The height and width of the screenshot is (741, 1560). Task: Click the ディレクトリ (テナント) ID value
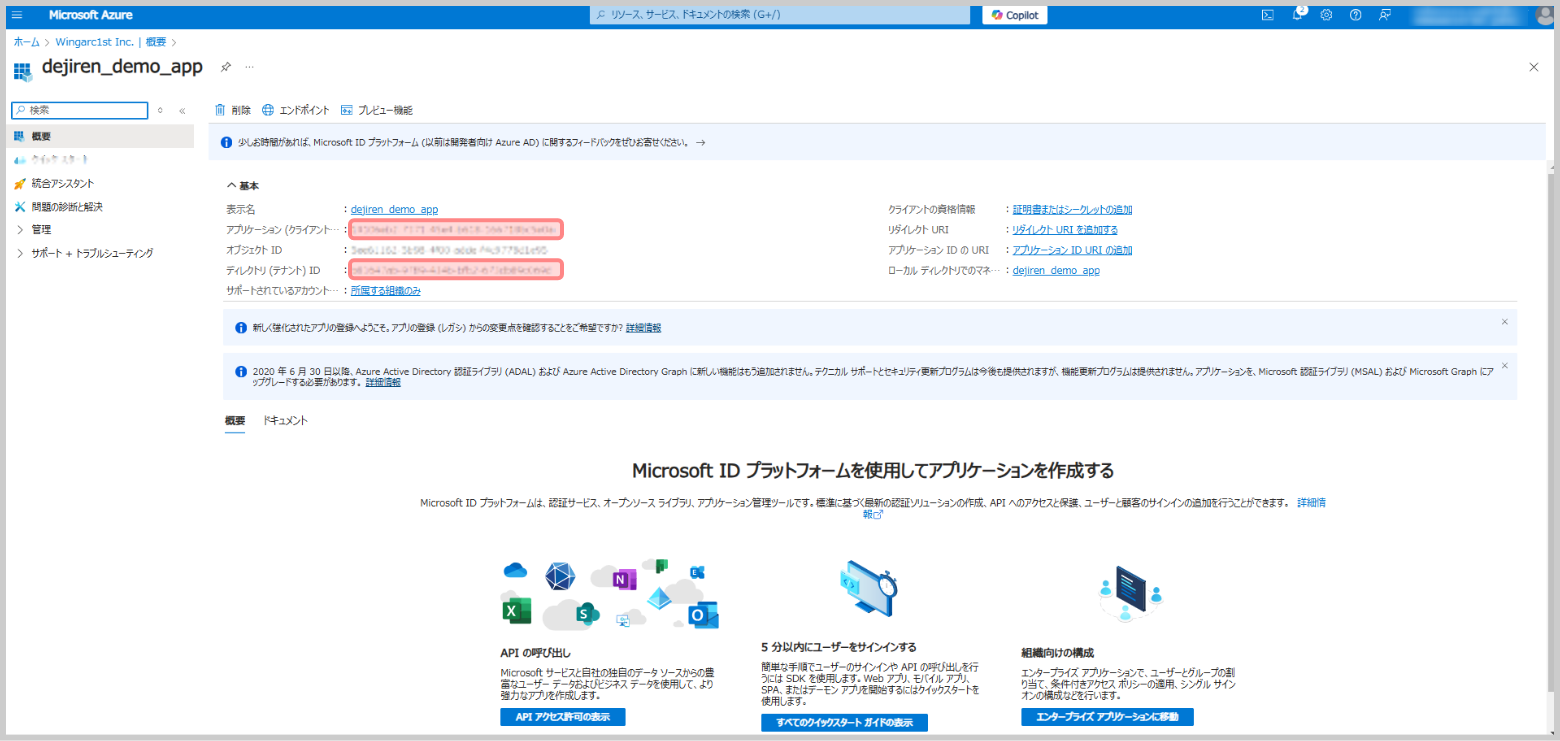455,270
